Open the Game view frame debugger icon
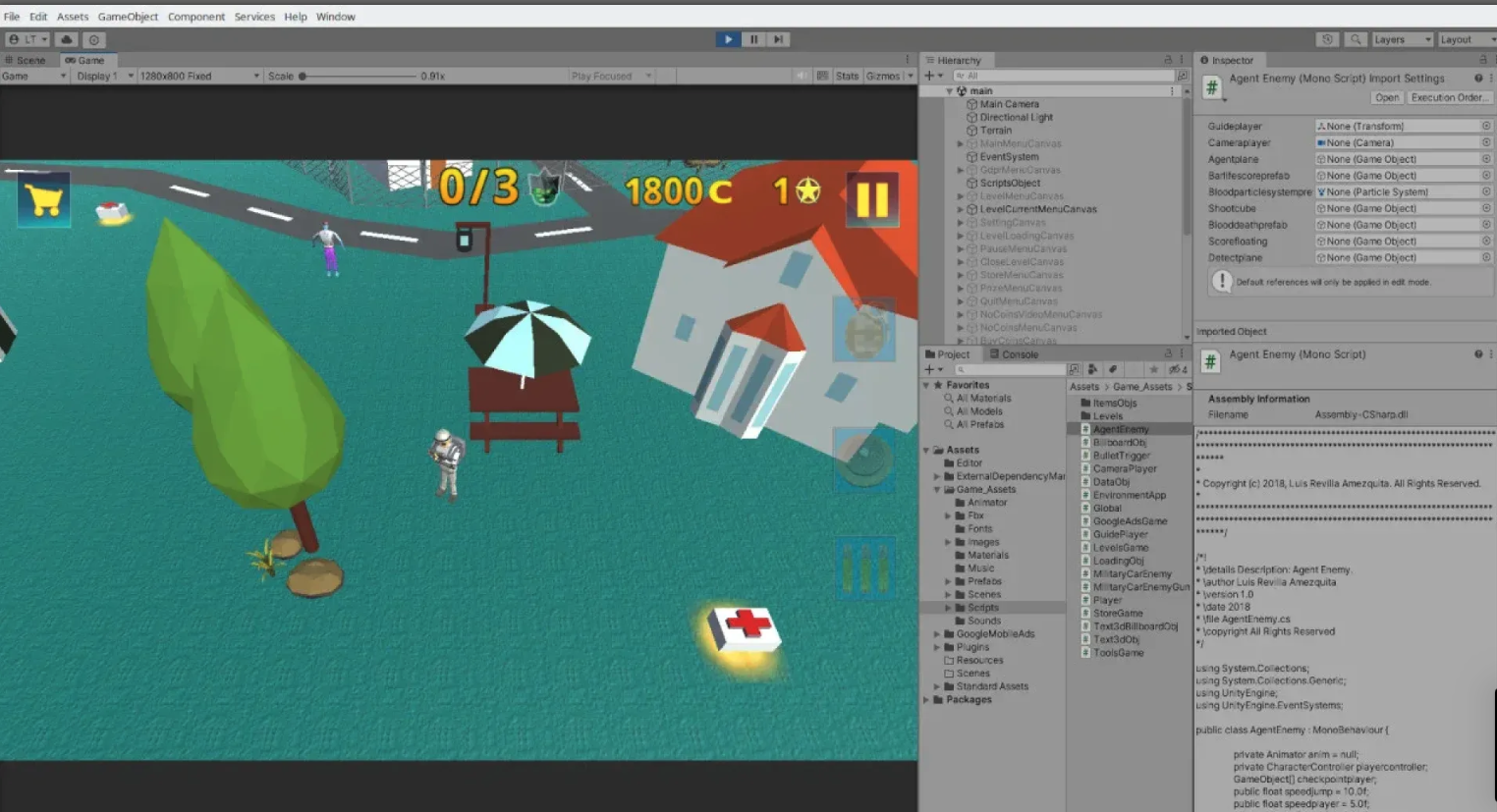This screenshot has width=1497, height=812. pos(822,76)
